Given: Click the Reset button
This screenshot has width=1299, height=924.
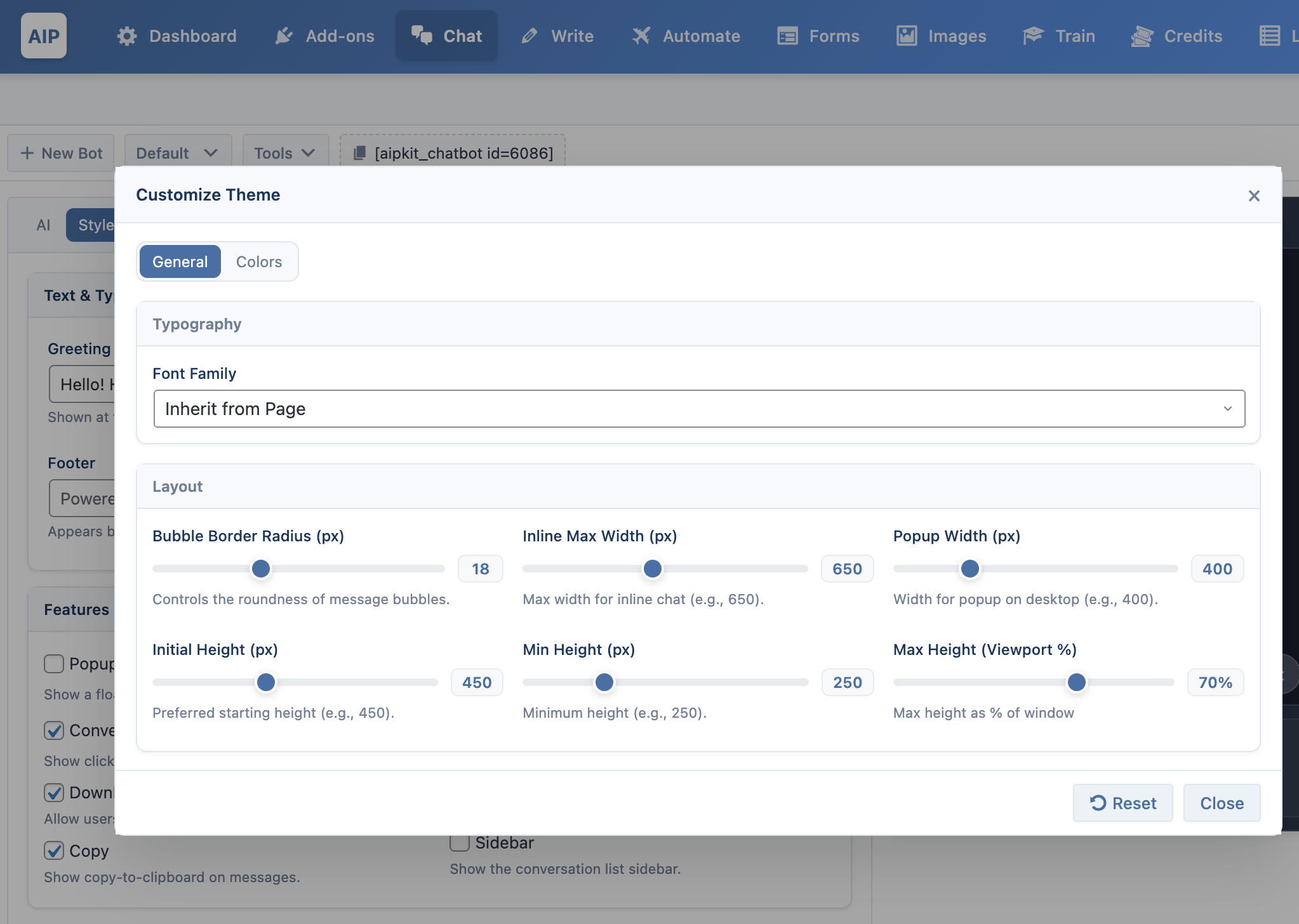Looking at the screenshot, I should (x=1122, y=803).
